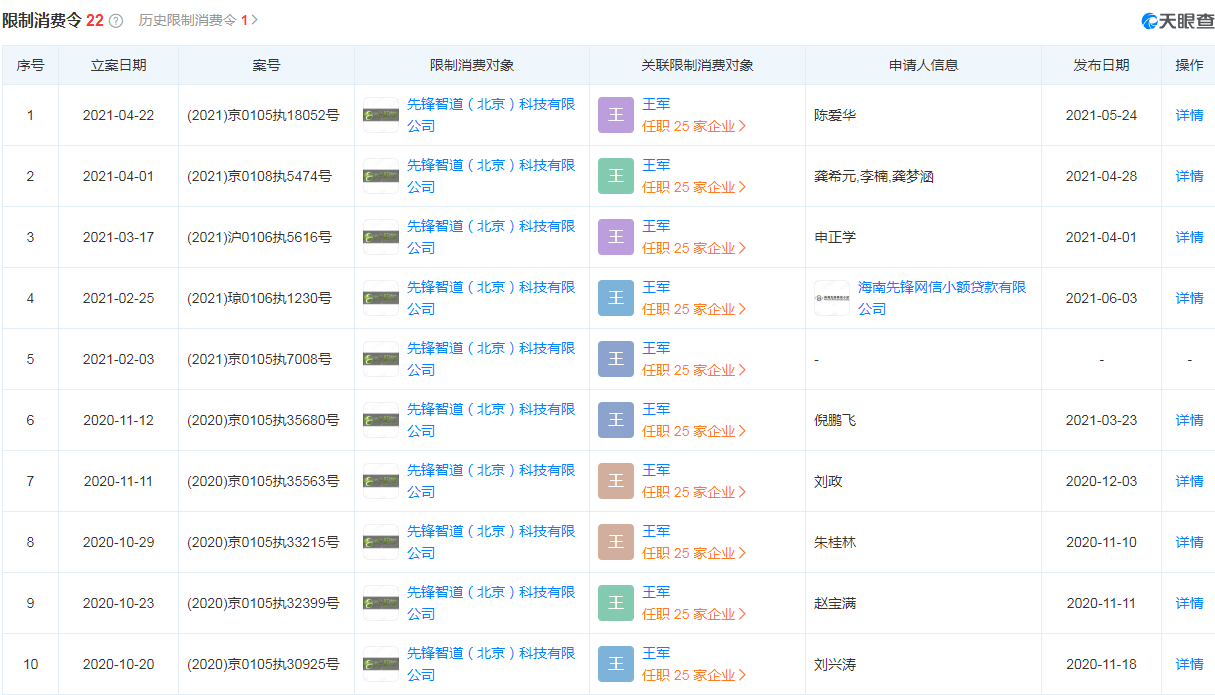This screenshot has height=695, width=1215.
Task: Open 详情 for case dated 2021-04-22
Action: [x=1189, y=115]
